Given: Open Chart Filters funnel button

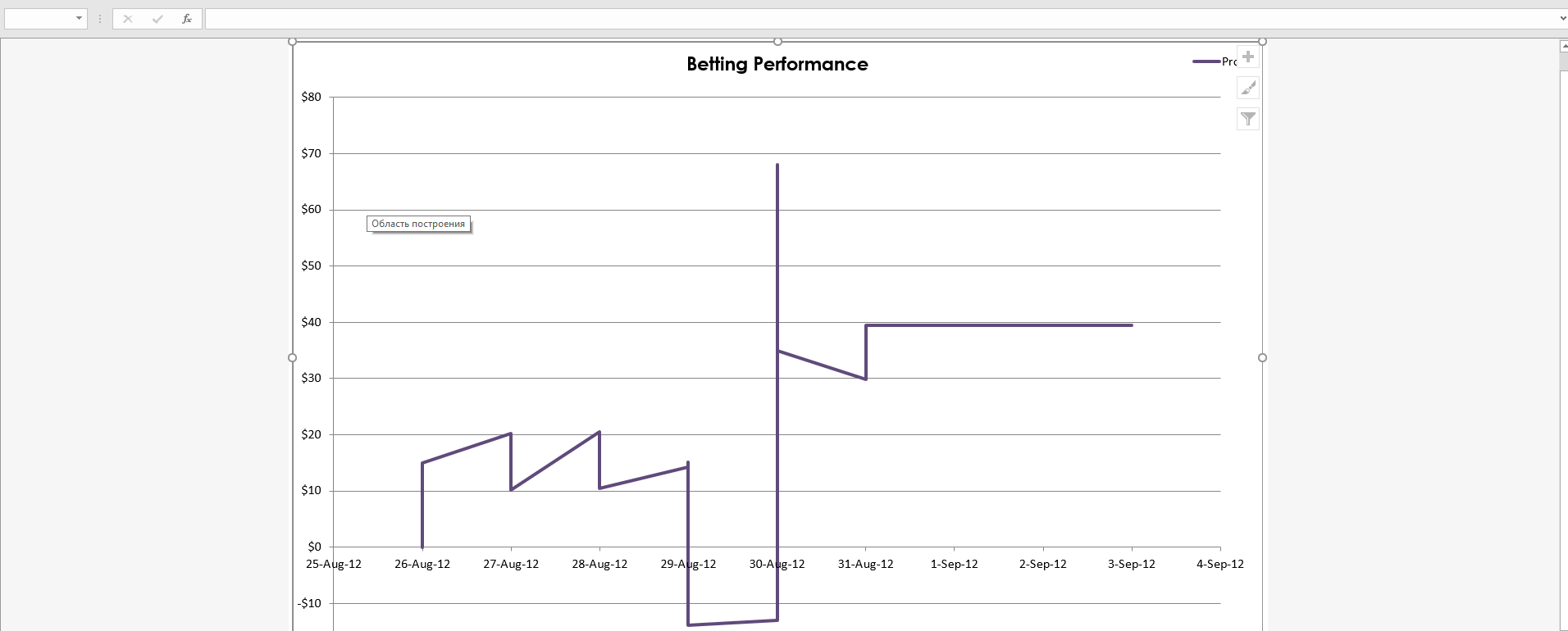Looking at the screenshot, I should [1248, 119].
